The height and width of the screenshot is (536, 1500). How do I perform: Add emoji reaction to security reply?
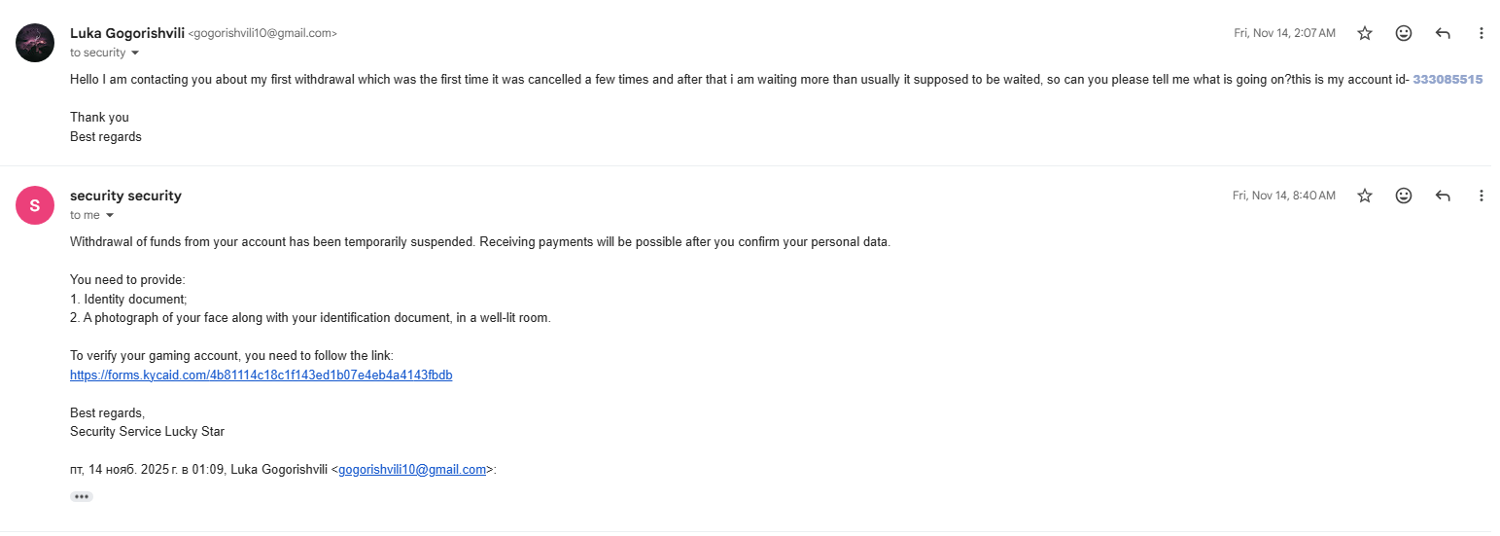[x=1404, y=196]
